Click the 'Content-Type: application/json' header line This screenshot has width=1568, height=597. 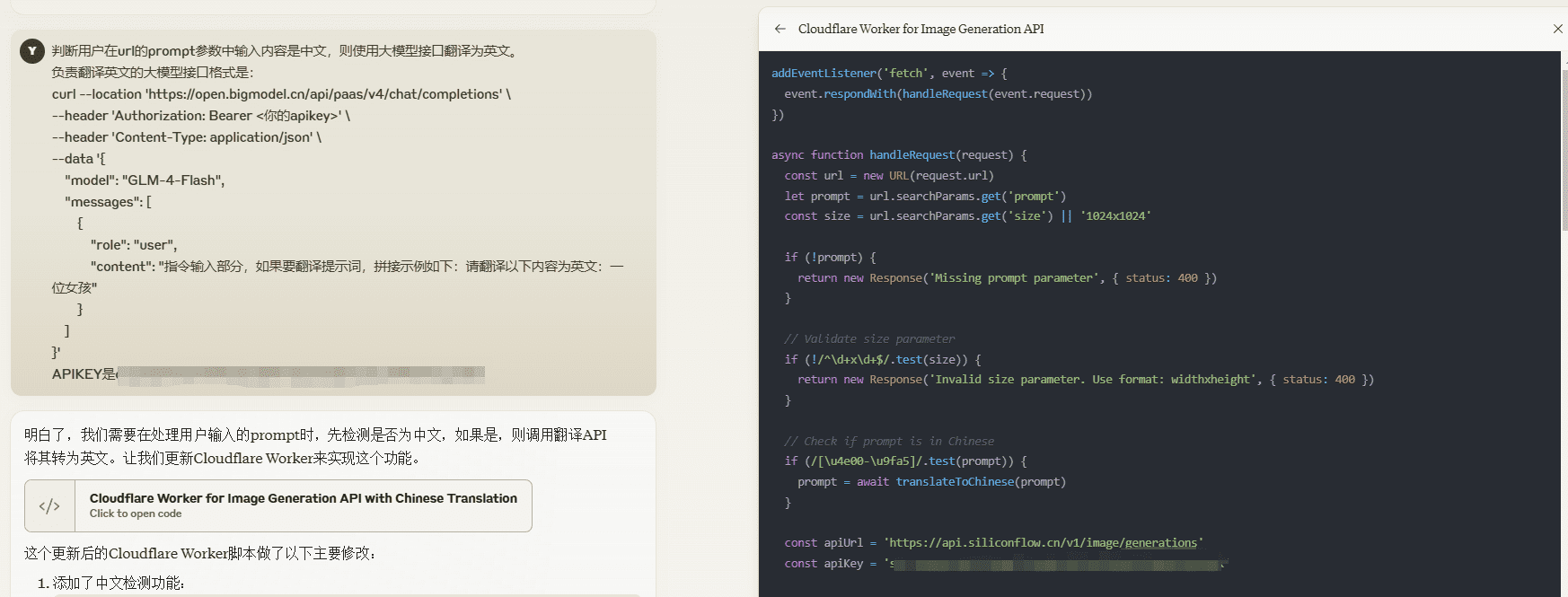[187, 137]
